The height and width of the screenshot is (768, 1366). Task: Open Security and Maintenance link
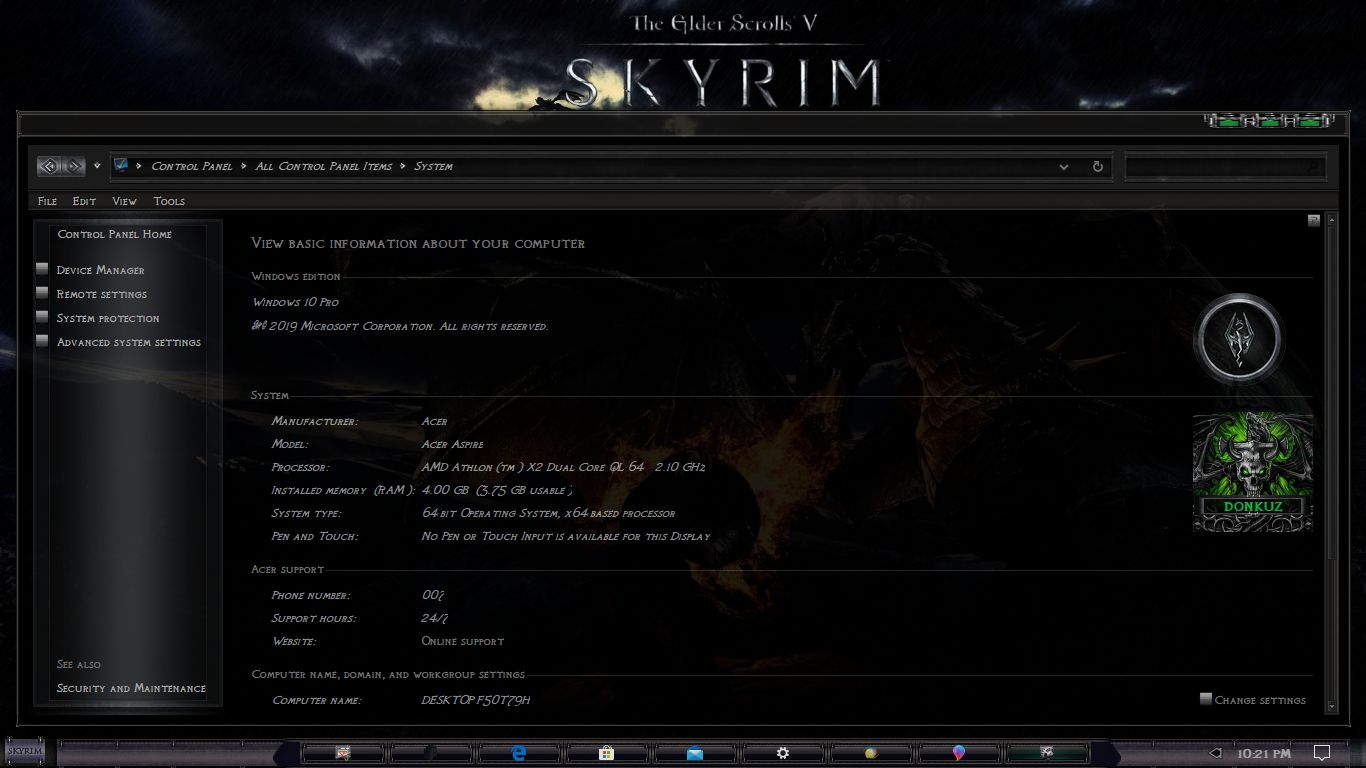tap(131, 688)
